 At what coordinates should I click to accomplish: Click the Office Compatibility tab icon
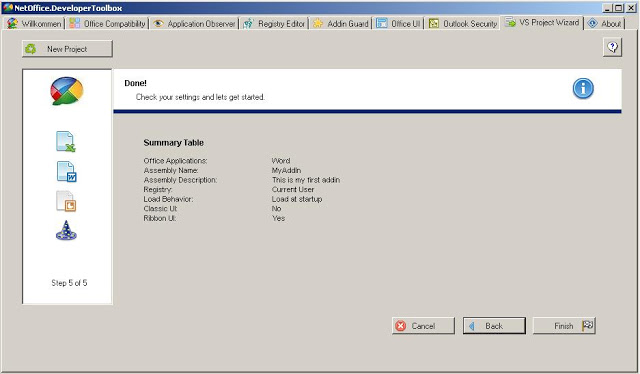tap(74, 23)
